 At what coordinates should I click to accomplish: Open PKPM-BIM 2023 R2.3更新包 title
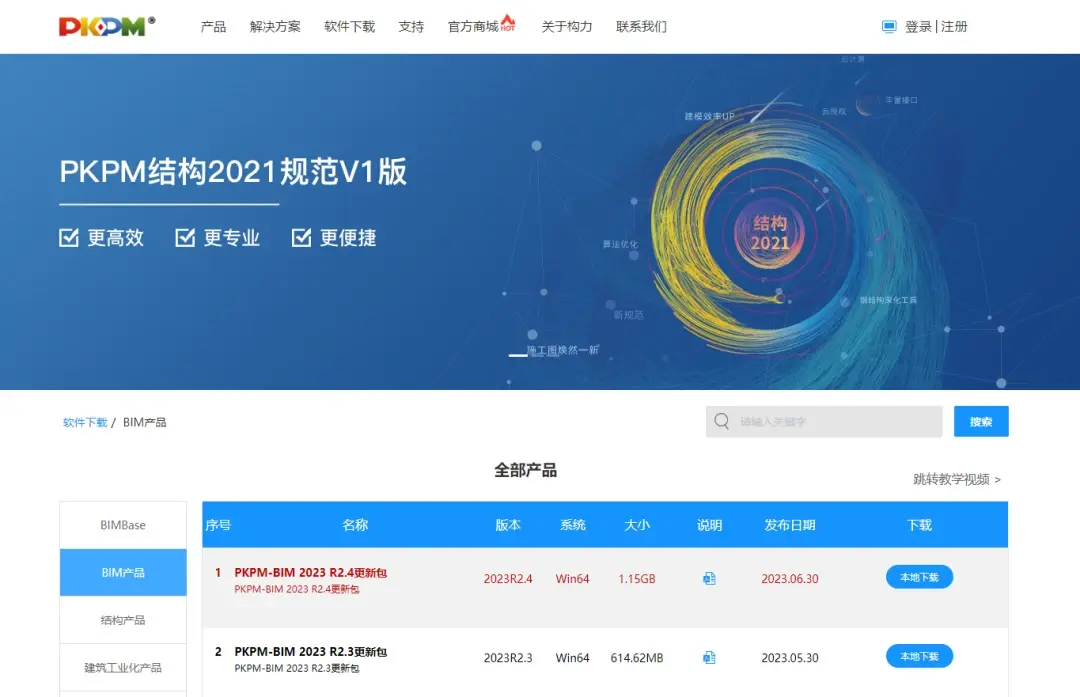[x=311, y=652]
